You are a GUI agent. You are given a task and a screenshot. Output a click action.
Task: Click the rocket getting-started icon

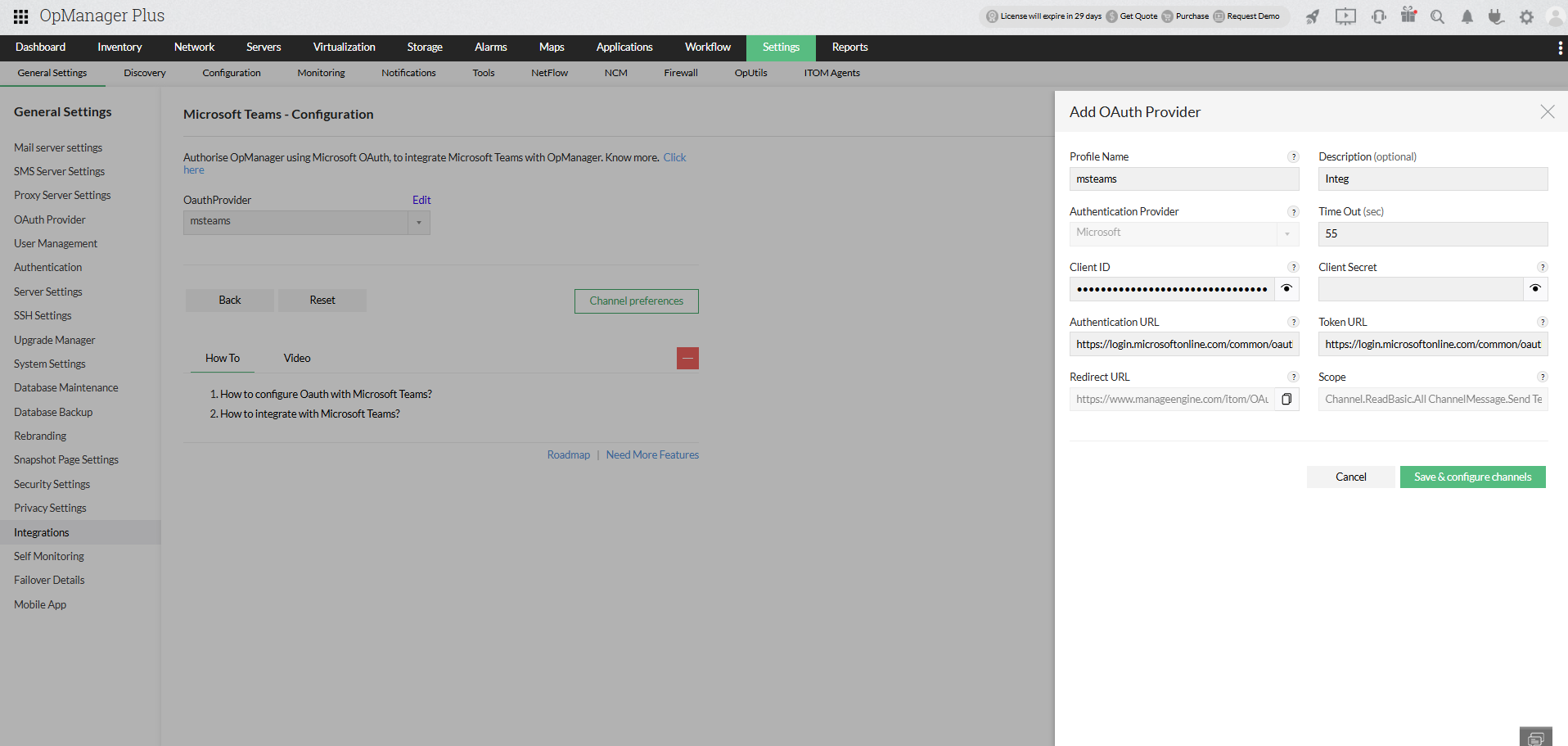coord(1313,16)
